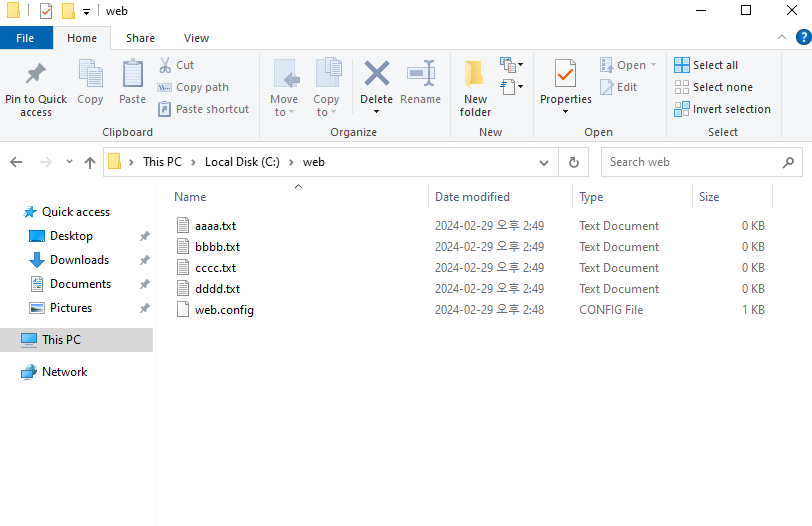Open Pictures in navigation pane
812x526 pixels.
(x=71, y=308)
